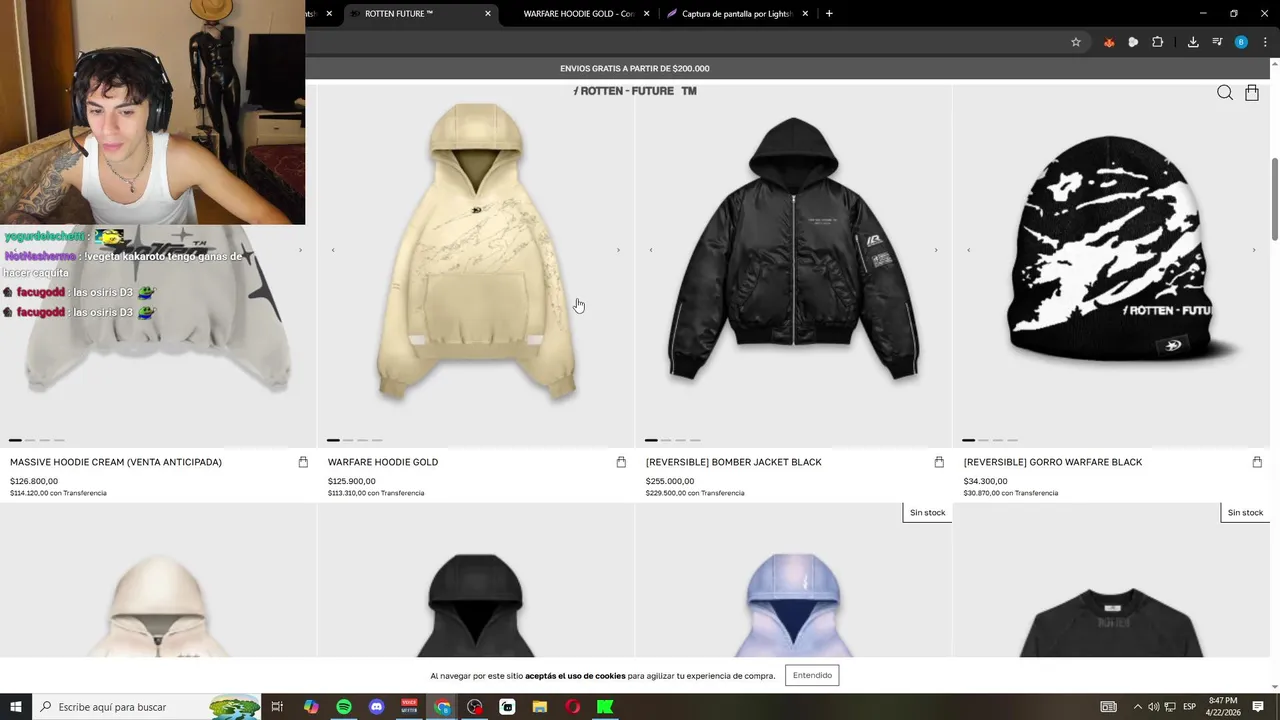Close the Captura de pantalla Lightshot tab
The image size is (1280, 720).
[805, 14]
